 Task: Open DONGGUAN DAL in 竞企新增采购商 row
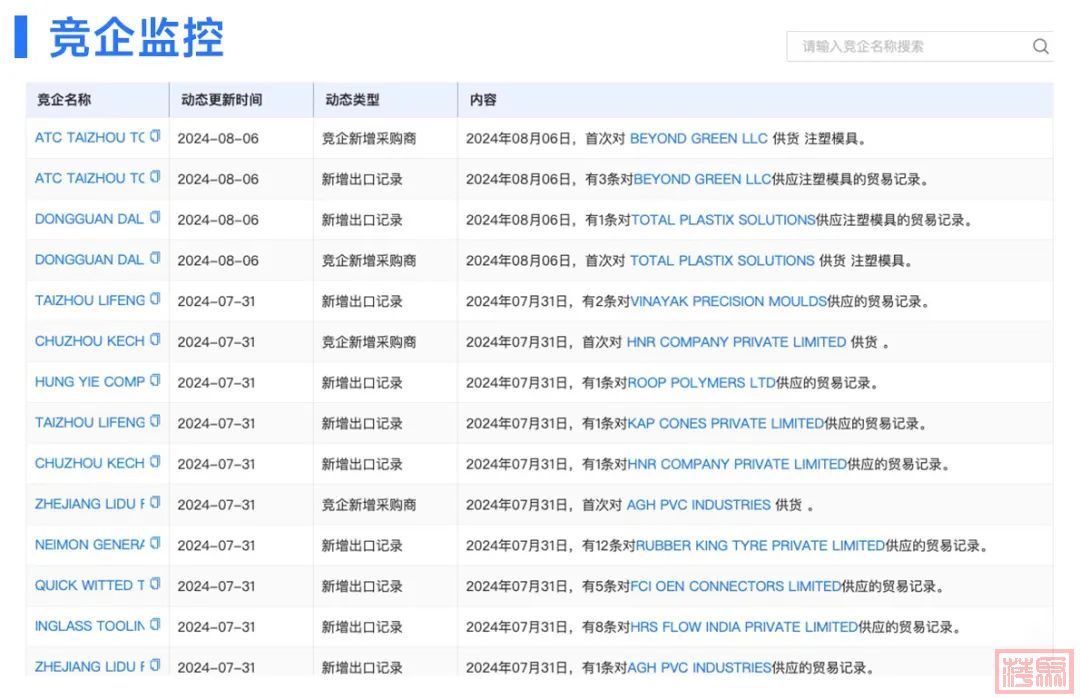point(90,260)
